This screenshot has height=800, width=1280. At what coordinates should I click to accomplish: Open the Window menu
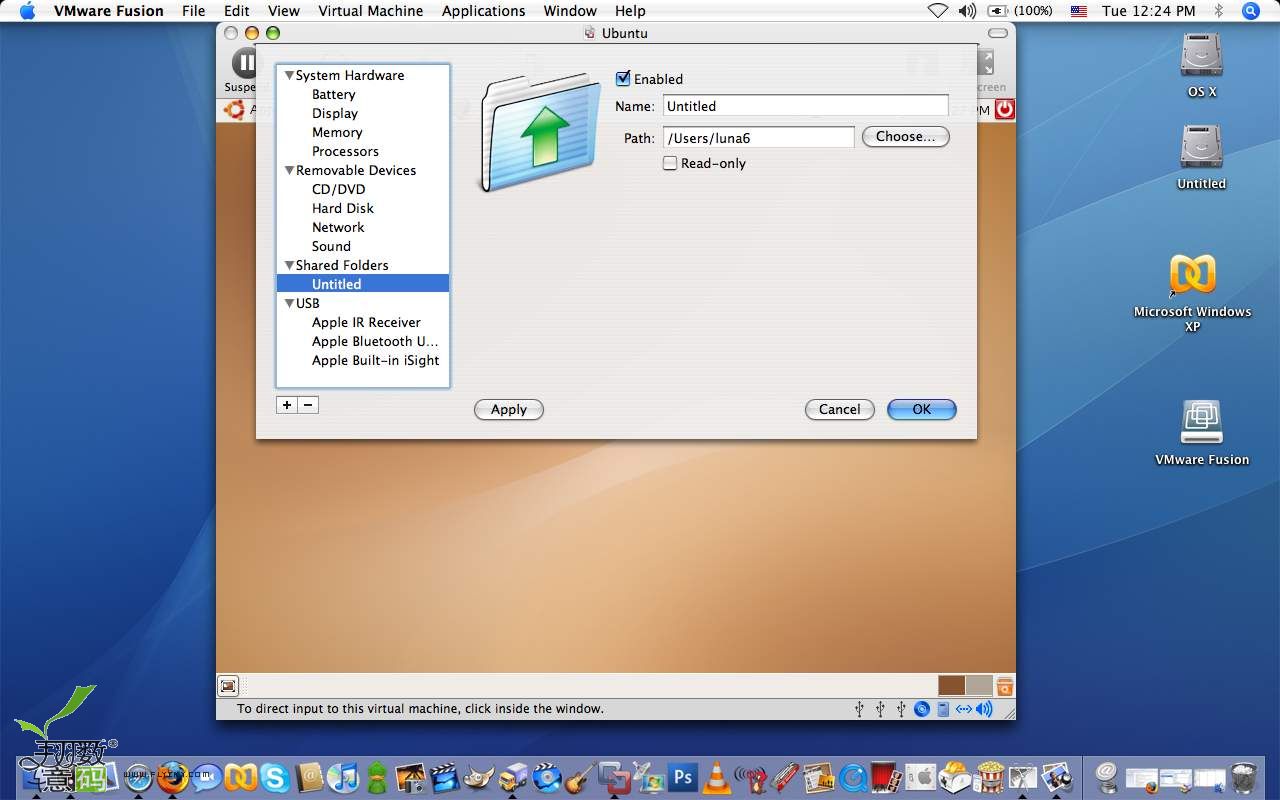click(570, 11)
